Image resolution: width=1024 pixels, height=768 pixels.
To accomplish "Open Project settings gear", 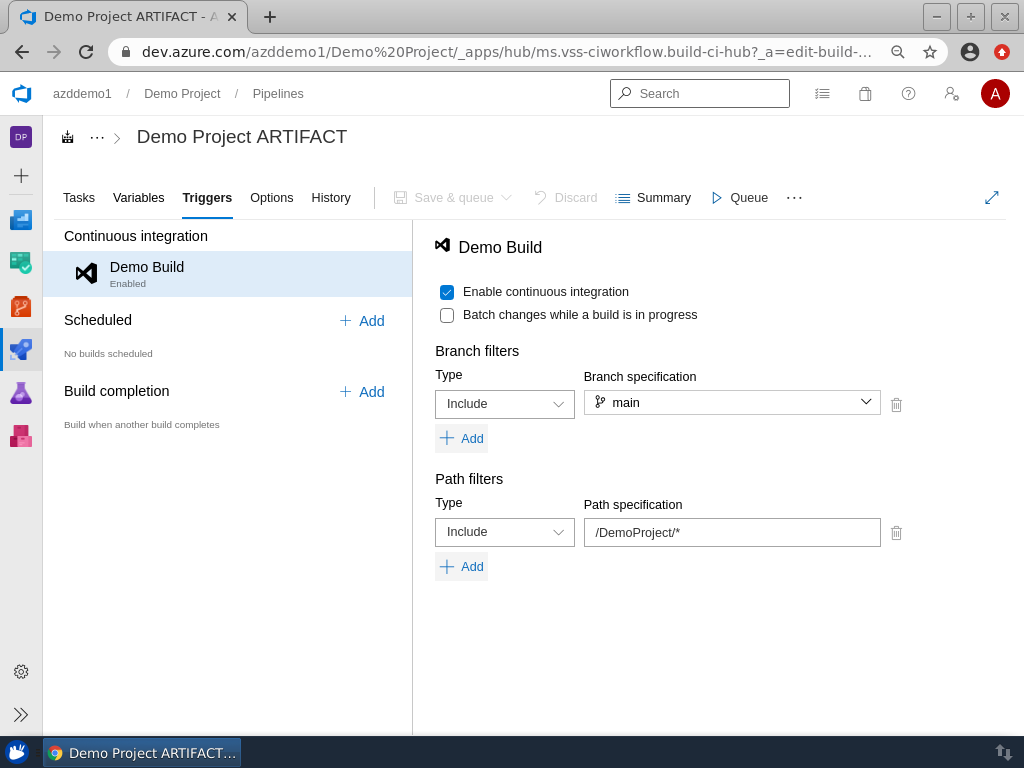I will (21, 671).
